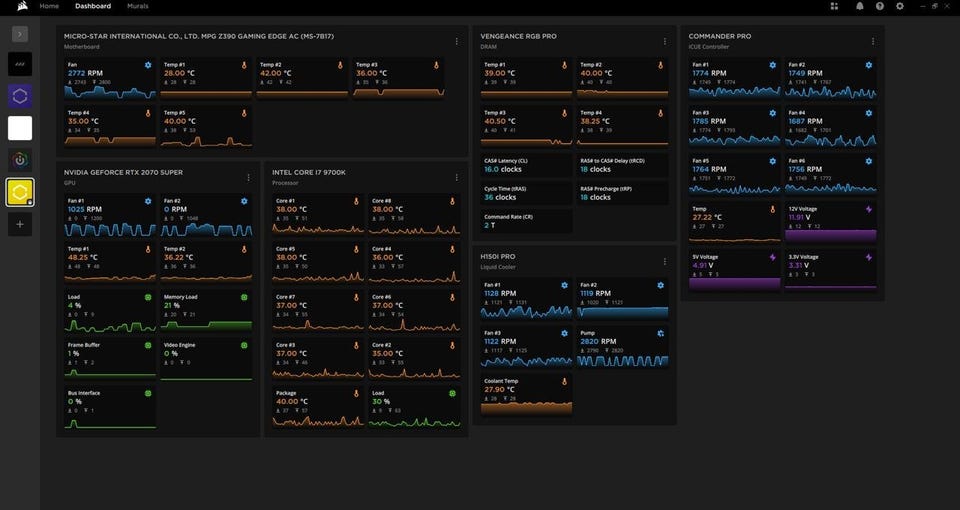960x510 pixels.
Task: Open iCUE settings gear icon
Action: [900, 6]
